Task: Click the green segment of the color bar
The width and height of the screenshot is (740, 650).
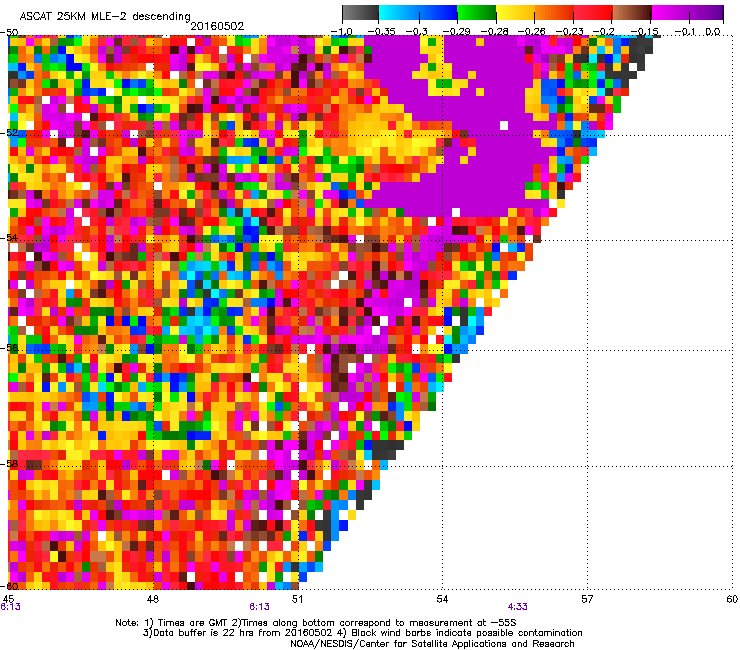Action: click(x=477, y=13)
